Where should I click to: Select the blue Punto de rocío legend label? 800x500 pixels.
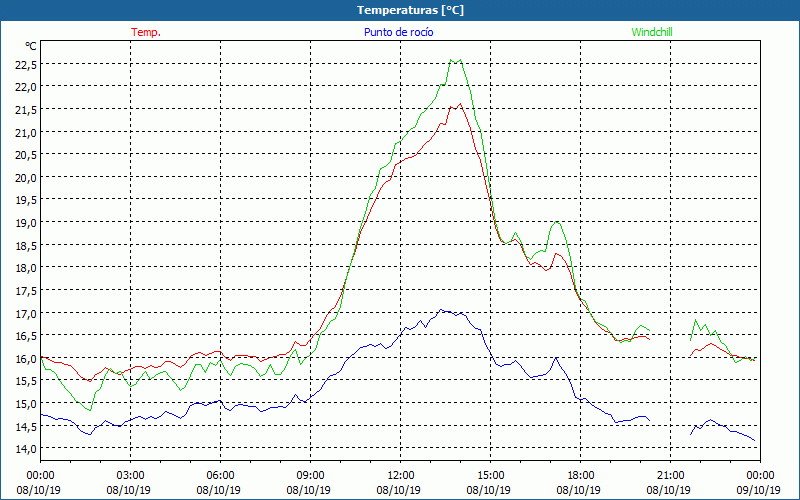398,32
